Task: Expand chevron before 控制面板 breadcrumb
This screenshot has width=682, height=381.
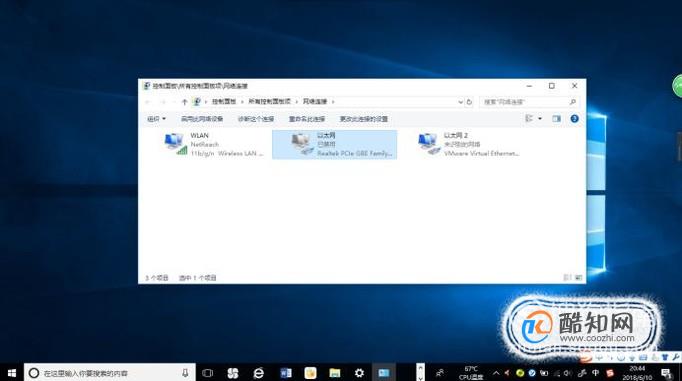Action: click(x=206, y=102)
